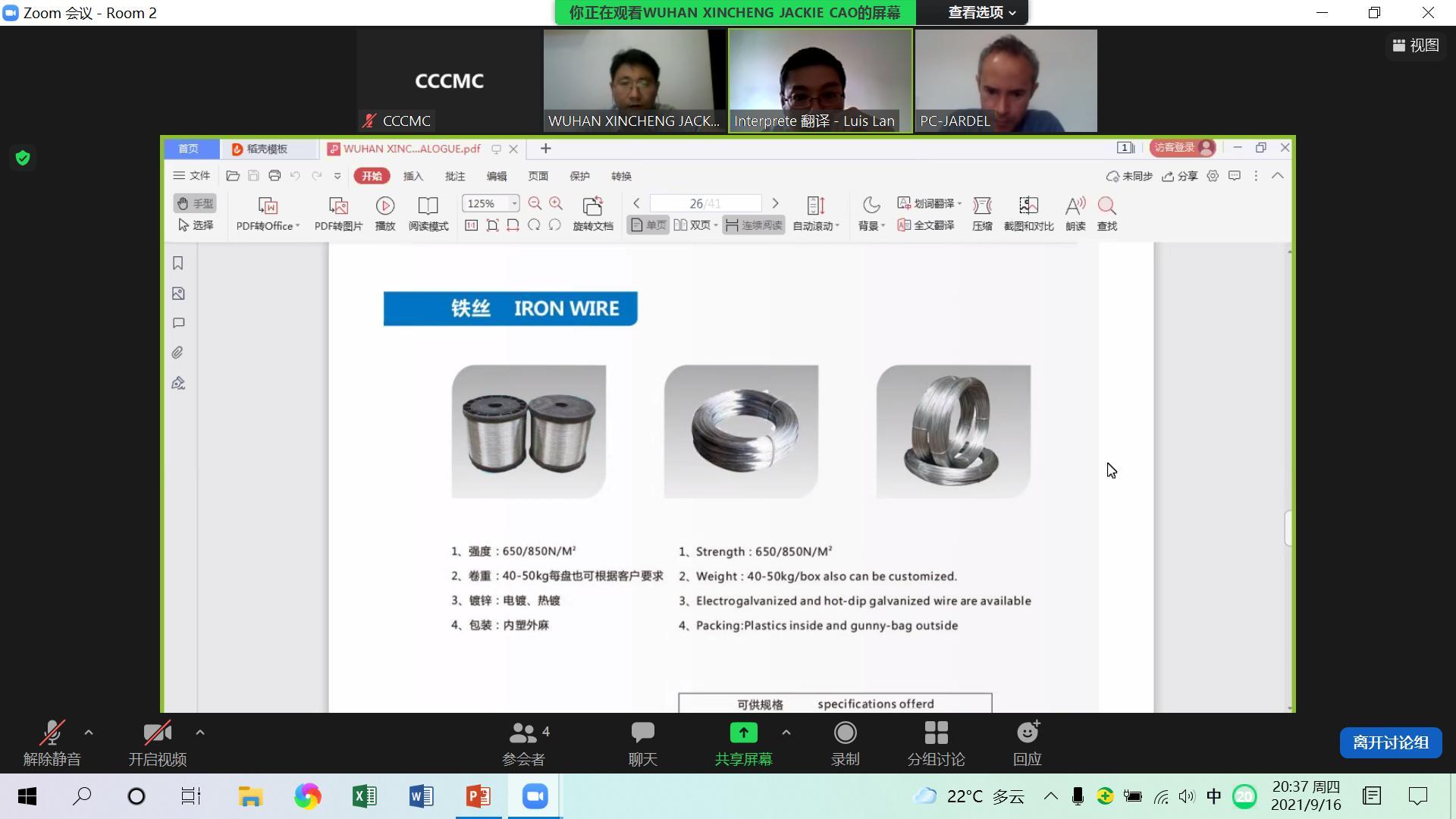Open the 查找 search tool

[x=1107, y=214]
